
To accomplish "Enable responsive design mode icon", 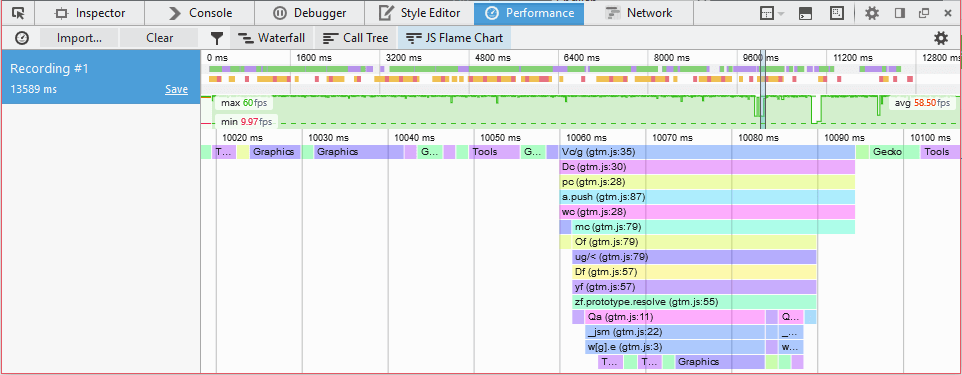I will coord(836,13).
